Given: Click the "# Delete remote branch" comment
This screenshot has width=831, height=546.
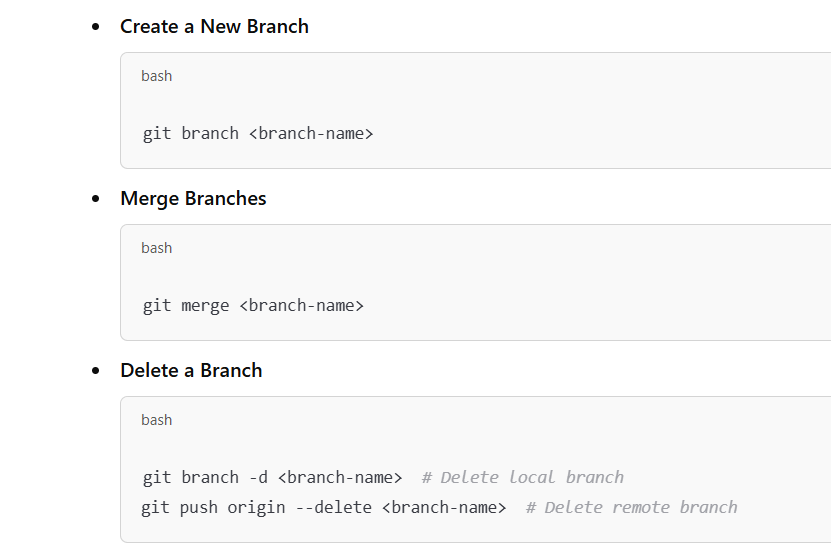Looking at the screenshot, I should pos(631,507).
